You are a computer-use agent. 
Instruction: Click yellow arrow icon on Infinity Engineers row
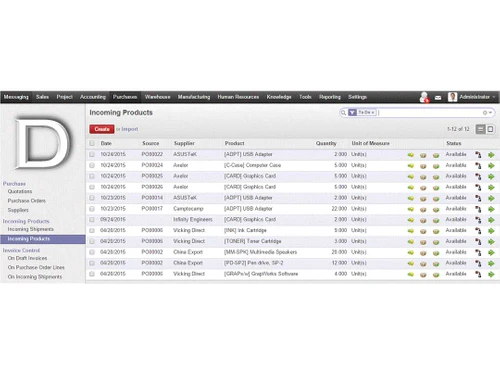[x=411, y=220]
